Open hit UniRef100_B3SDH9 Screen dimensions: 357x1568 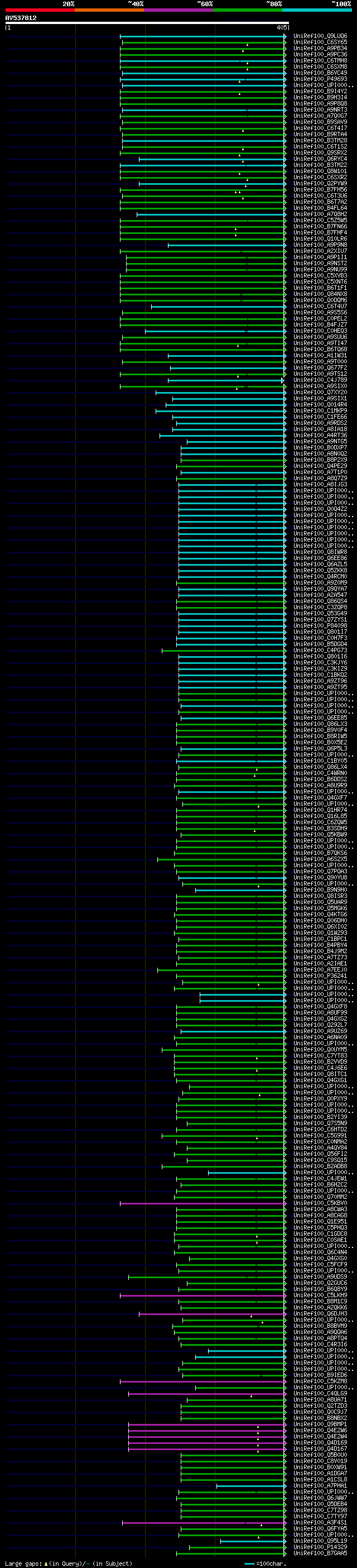point(321,828)
